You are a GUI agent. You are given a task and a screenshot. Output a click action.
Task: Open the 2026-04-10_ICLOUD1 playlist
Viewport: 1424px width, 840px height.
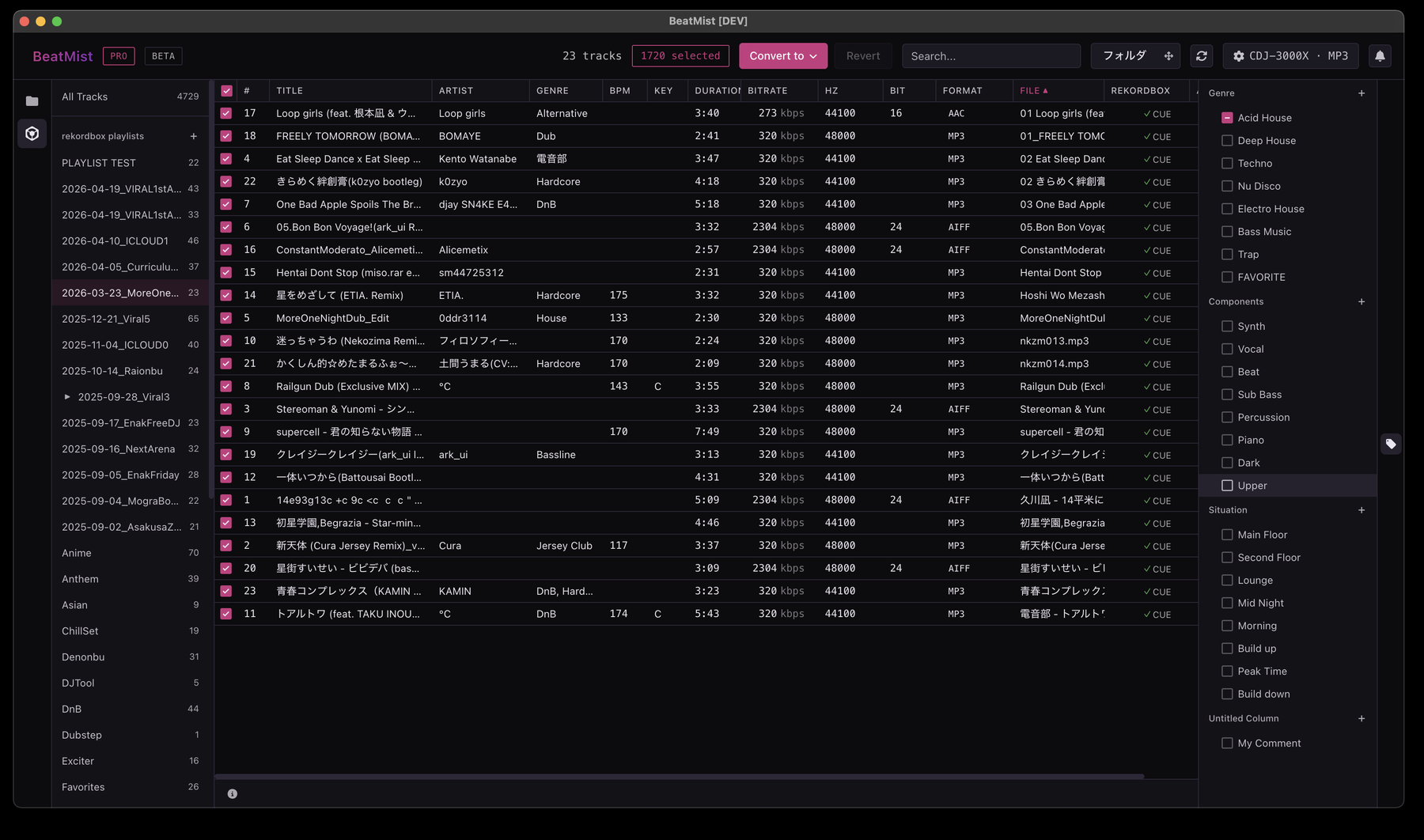(x=131, y=241)
